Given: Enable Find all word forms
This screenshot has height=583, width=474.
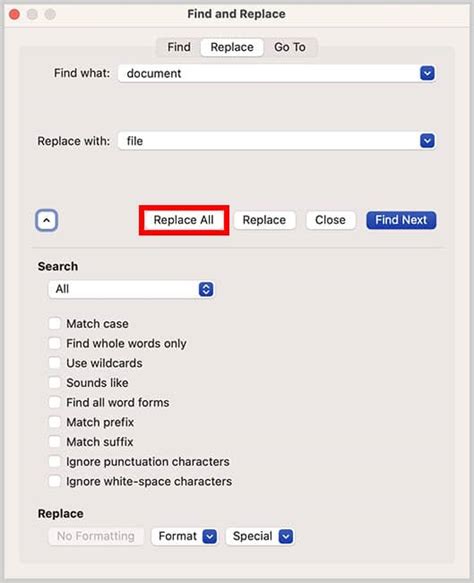Looking at the screenshot, I should click(55, 402).
